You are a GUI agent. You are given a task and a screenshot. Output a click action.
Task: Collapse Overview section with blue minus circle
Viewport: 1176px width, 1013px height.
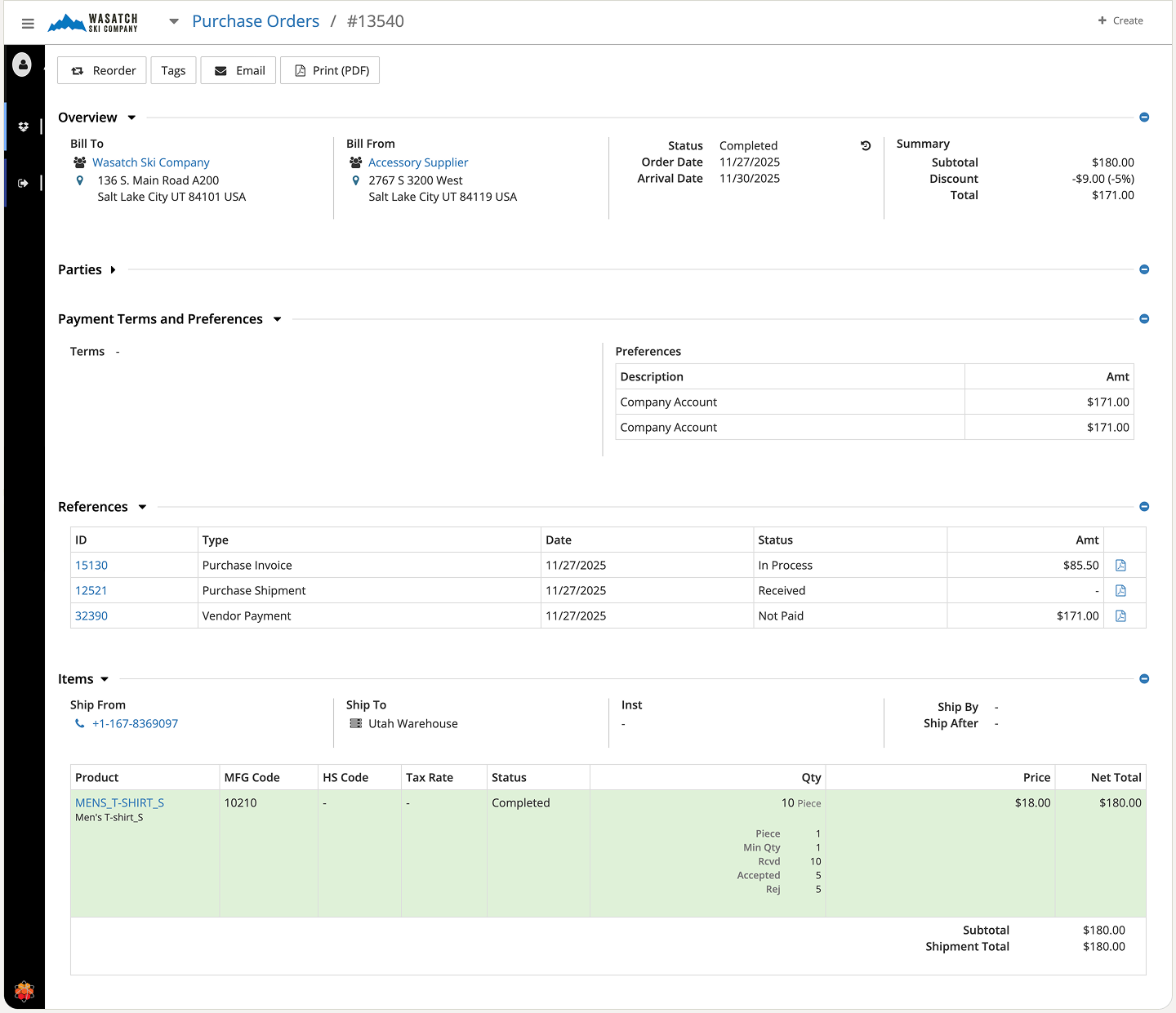pos(1144,118)
